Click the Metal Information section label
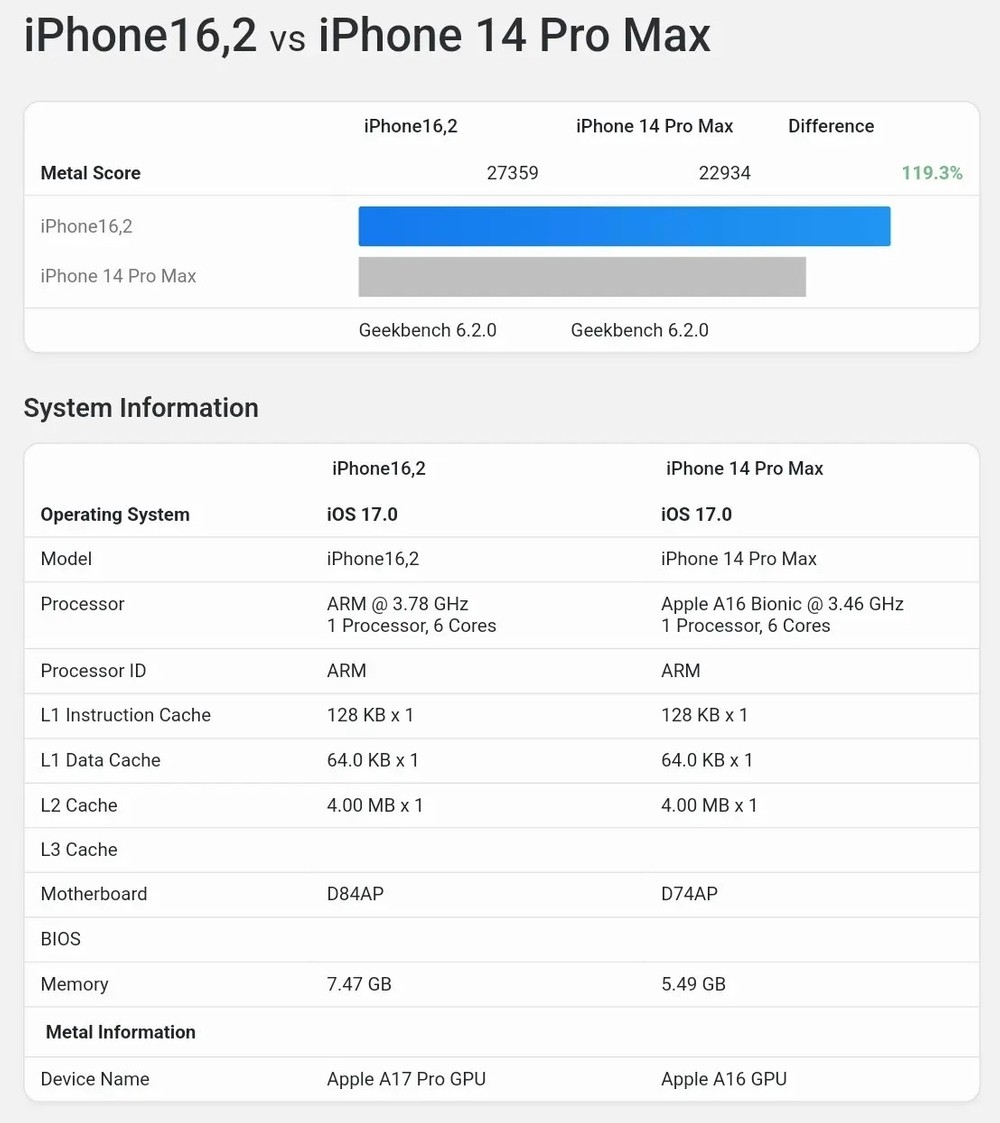The width and height of the screenshot is (1000, 1123). point(120,1032)
